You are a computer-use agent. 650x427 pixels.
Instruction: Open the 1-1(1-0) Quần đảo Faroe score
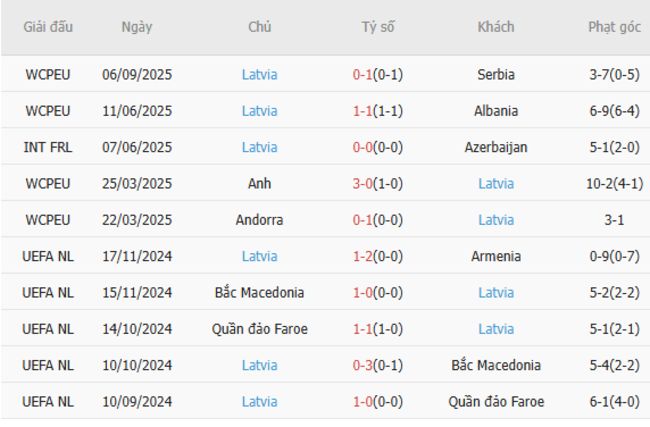coord(377,329)
